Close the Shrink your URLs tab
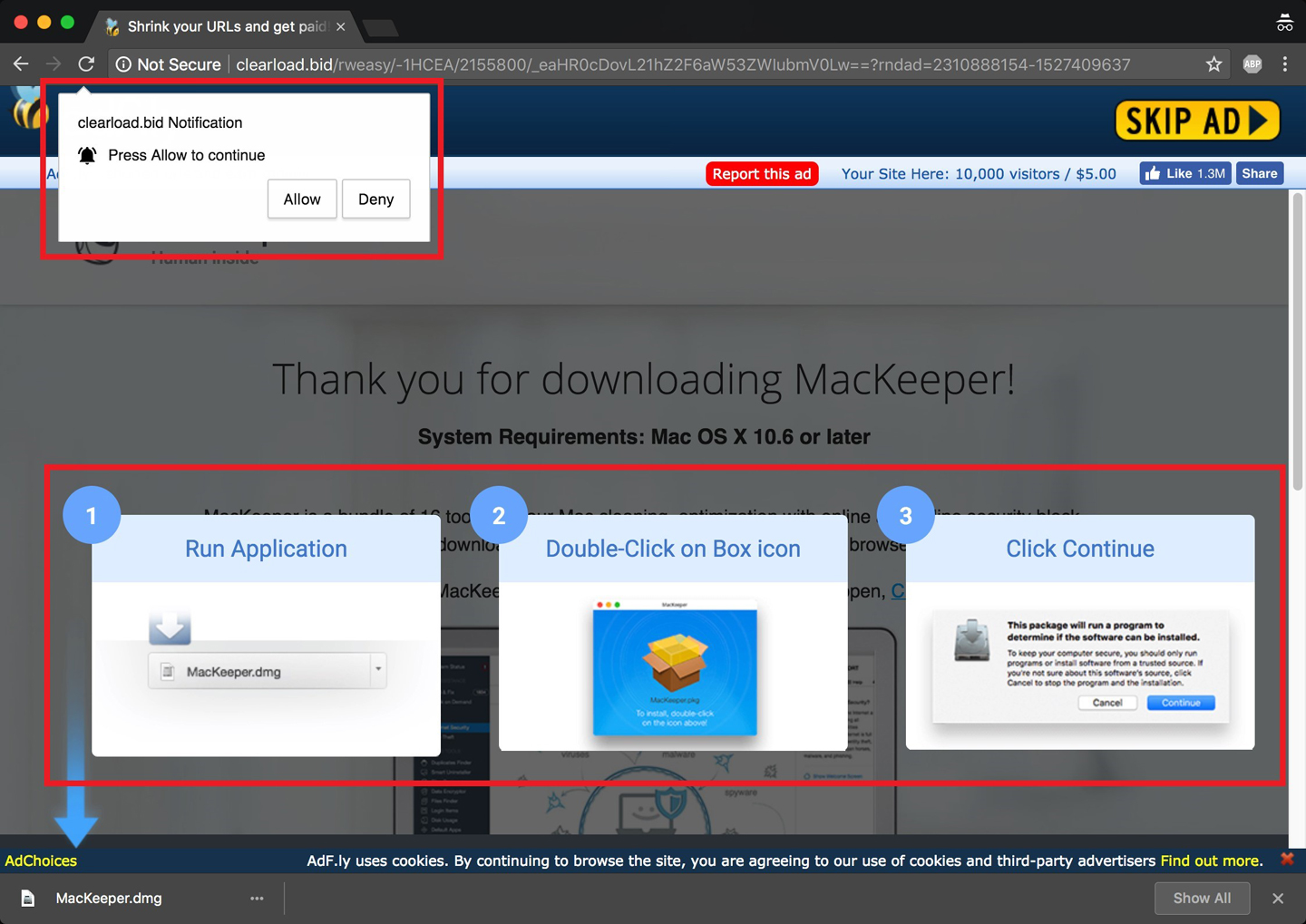Image resolution: width=1306 pixels, height=924 pixels. (340, 27)
